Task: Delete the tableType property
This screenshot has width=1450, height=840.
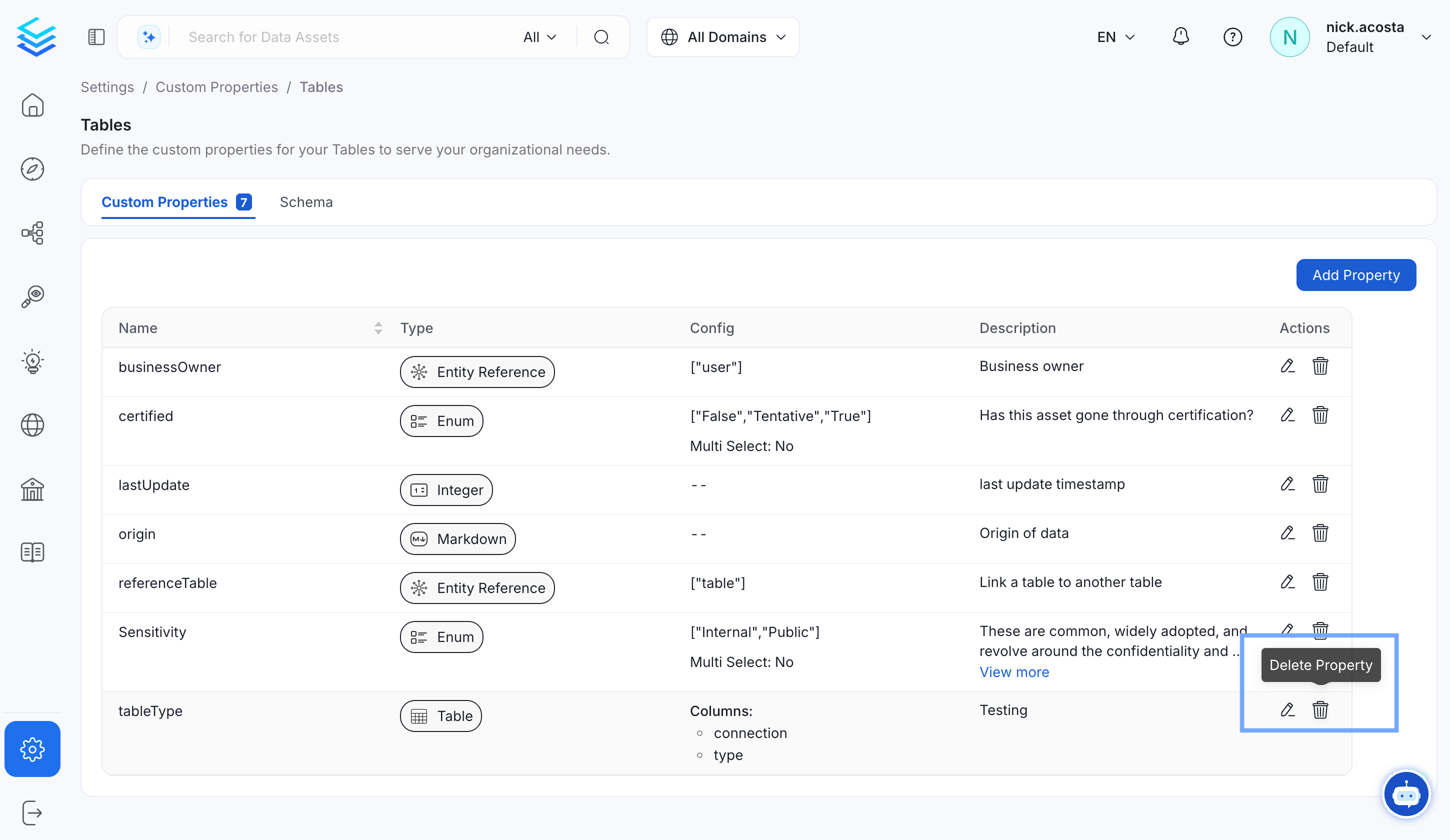Action: tap(1320, 710)
